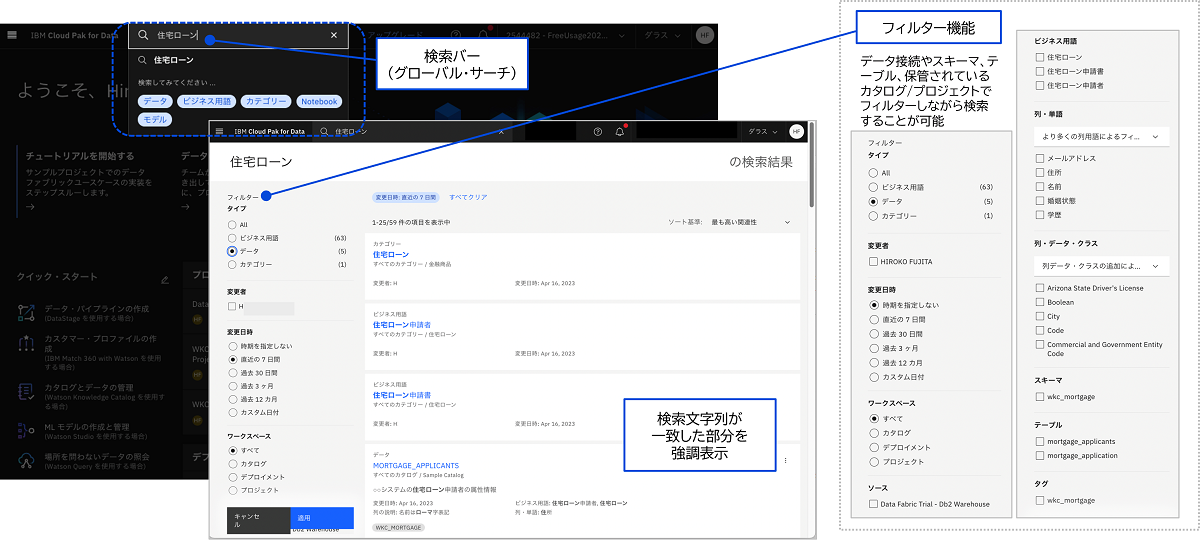This screenshot has width=1200, height=540.
Task: Tick the Commercial and Government Entity Code checkbox
Action: coord(1041,345)
